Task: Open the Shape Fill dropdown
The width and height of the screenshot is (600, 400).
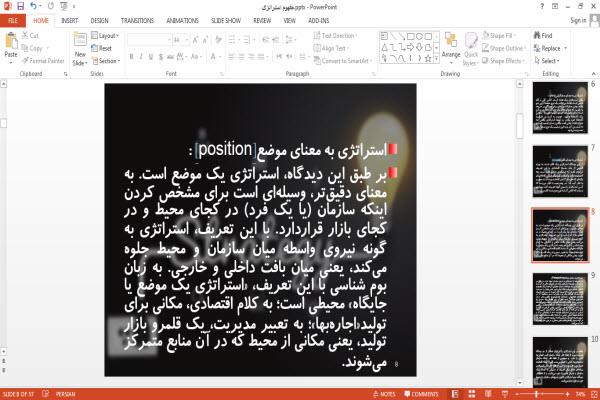Action: click(x=499, y=36)
